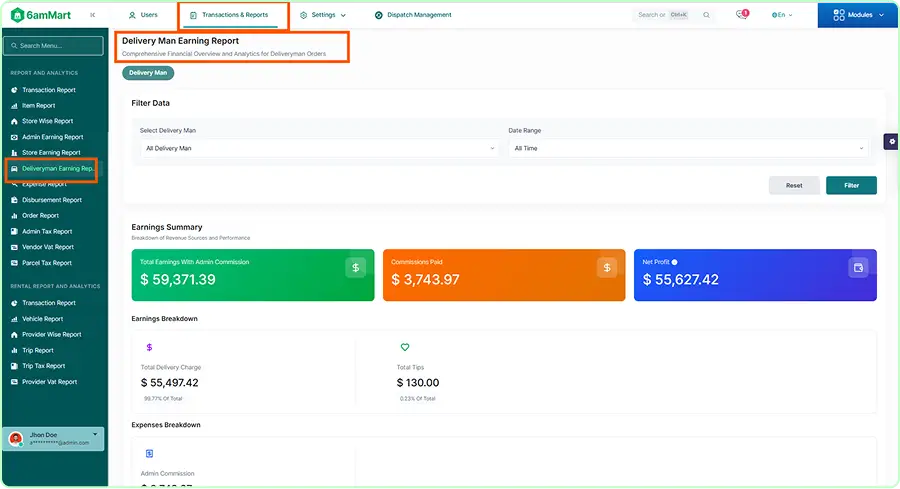The width and height of the screenshot is (900, 489).
Task: Open the Jhon Doe profile menu
Action: point(53,439)
